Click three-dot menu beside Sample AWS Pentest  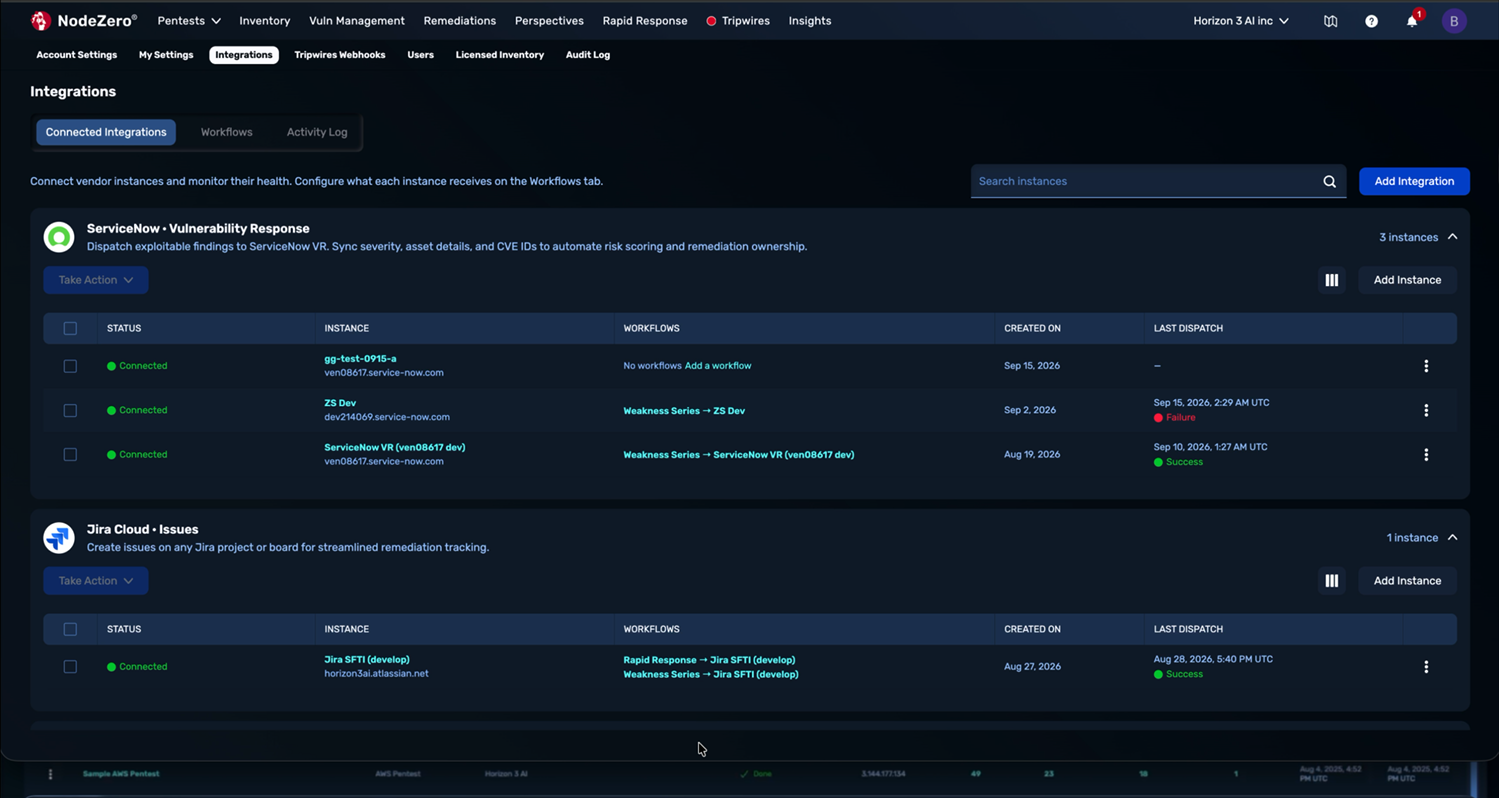50,774
